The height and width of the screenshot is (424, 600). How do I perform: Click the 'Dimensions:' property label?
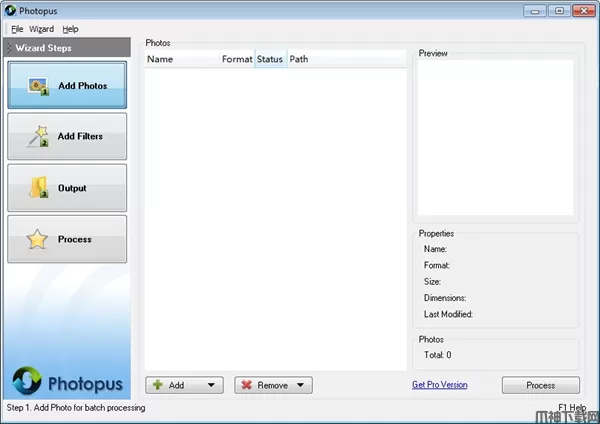click(x=445, y=298)
